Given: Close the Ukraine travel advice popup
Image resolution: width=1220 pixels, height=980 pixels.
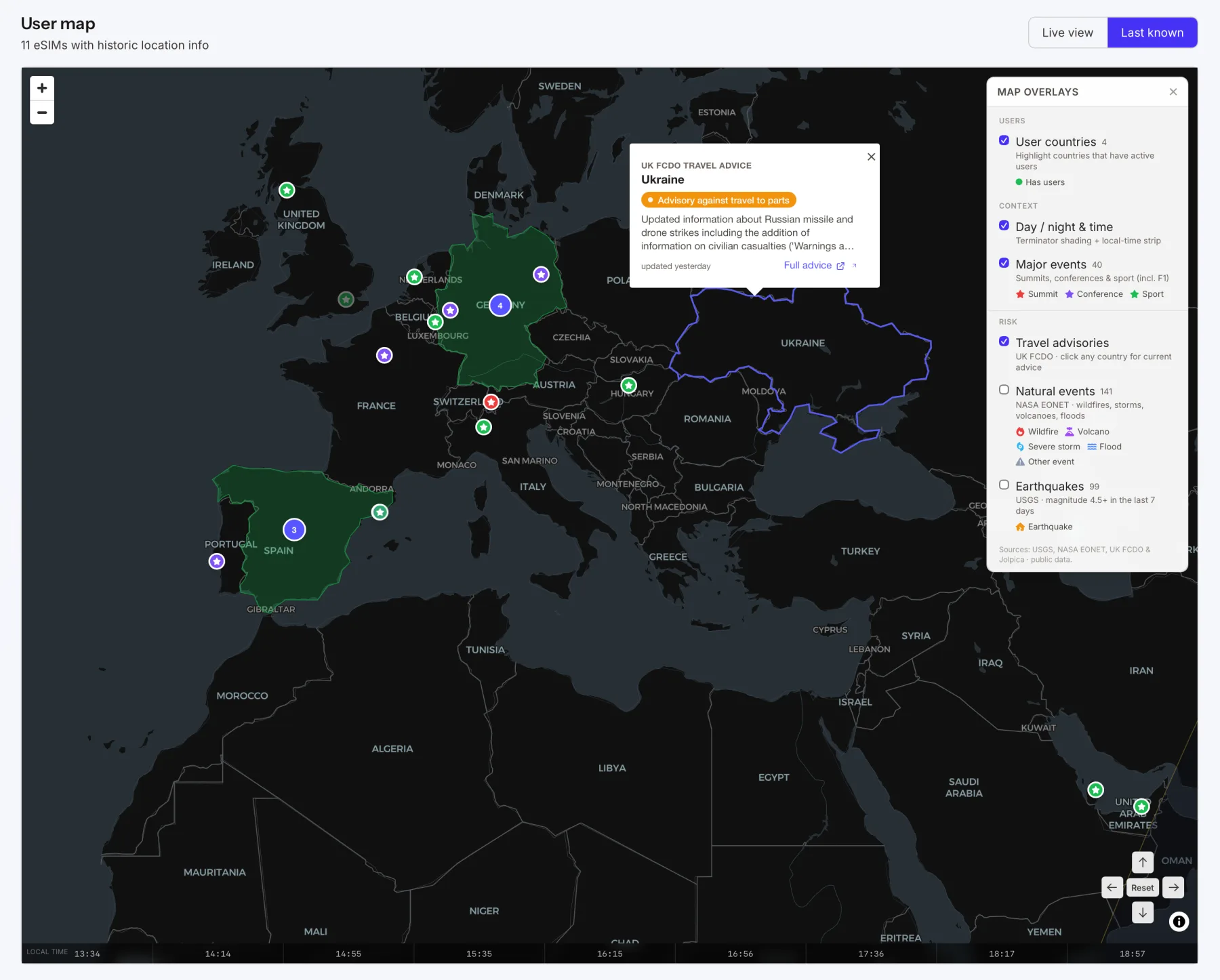Looking at the screenshot, I should pyautogui.click(x=871, y=157).
